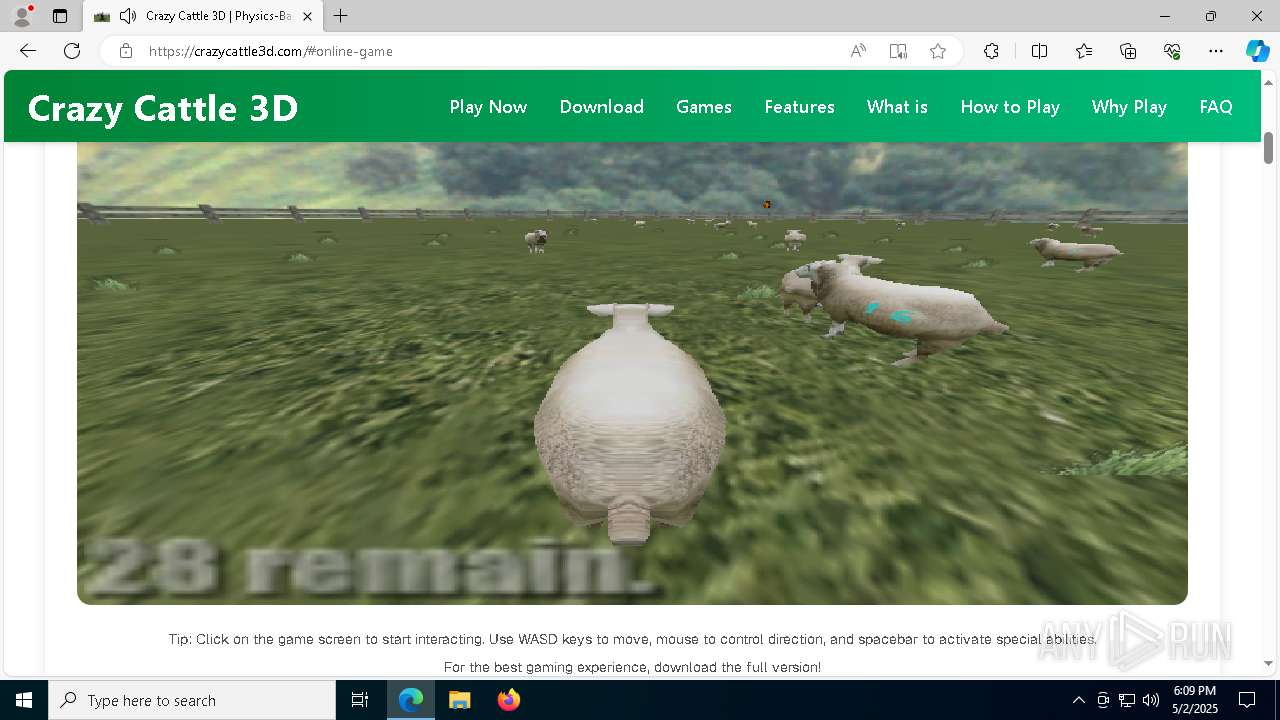This screenshot has height=720, width=1280.
Task: Open the Games nav link
Action: pos(704,107)
